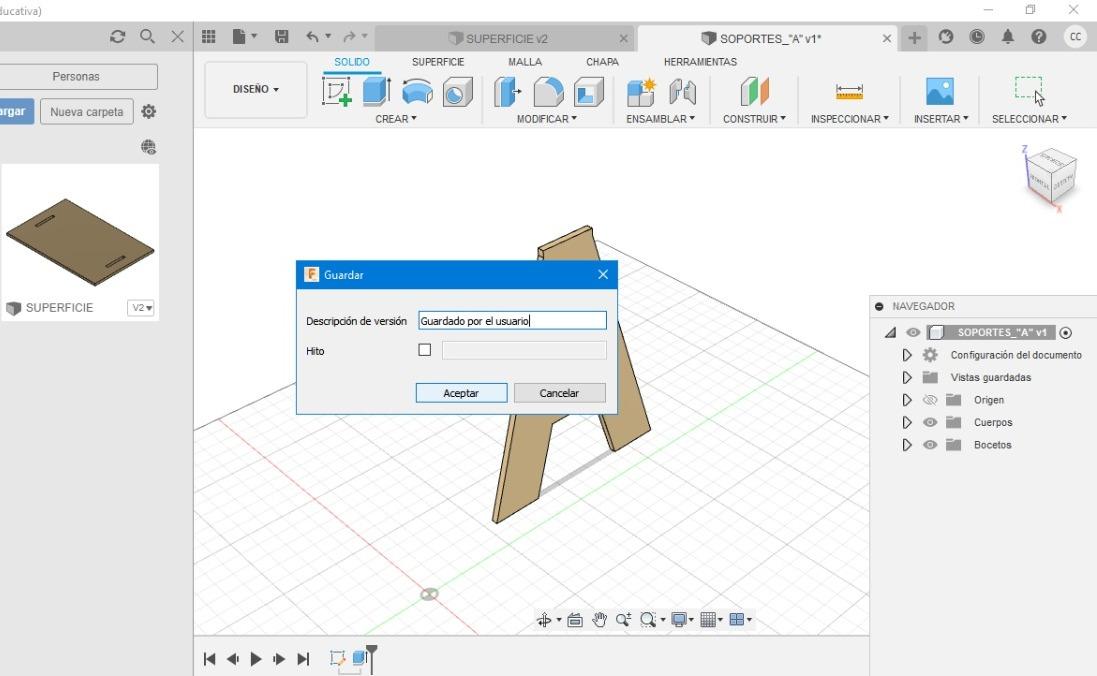Viewport: 1097px width, 676px height.
Task: Select the Pan hand tool
Action: pos(600,619)
